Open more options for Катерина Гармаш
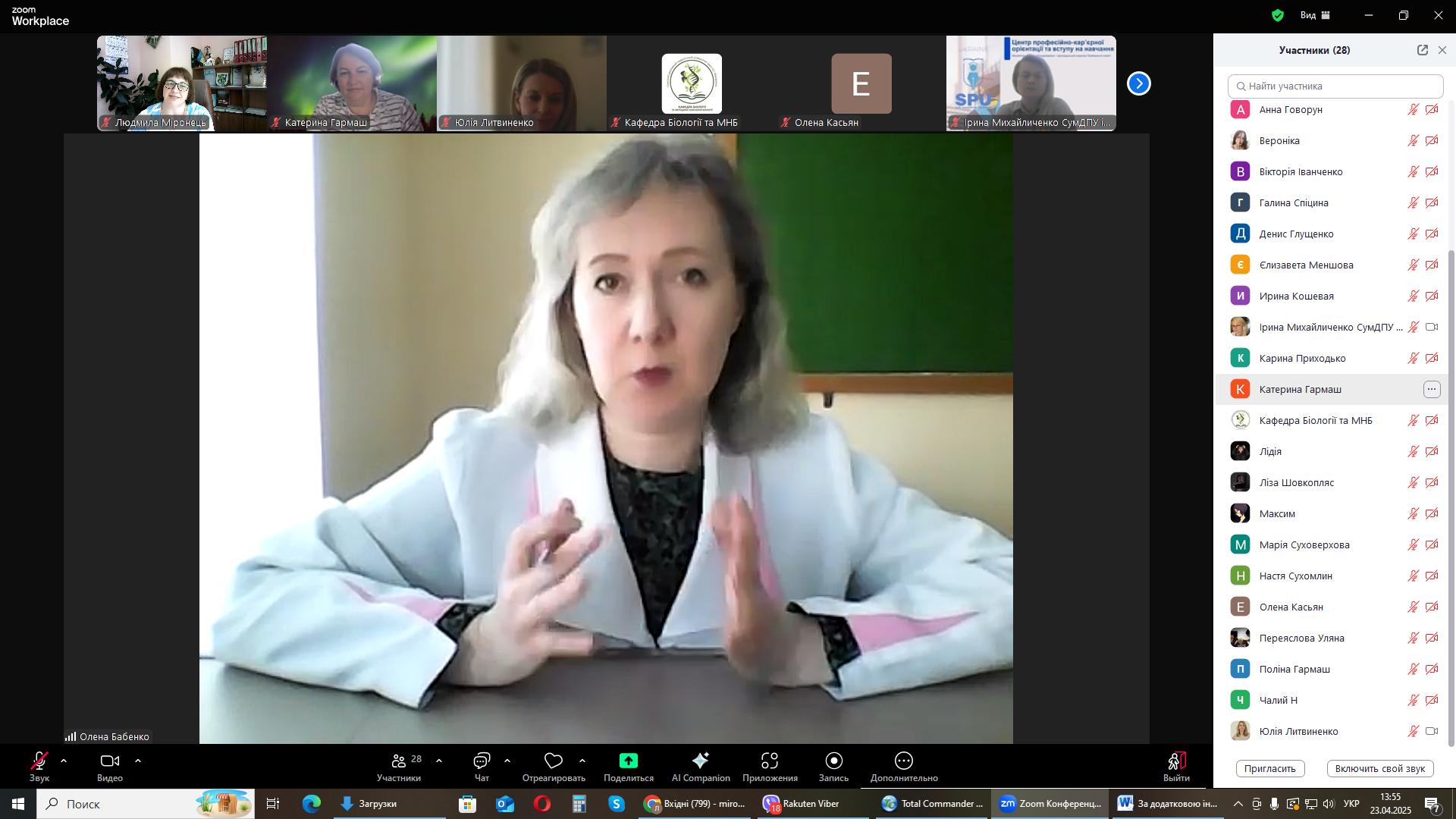1456x819 pixels. click(1431, 389)
